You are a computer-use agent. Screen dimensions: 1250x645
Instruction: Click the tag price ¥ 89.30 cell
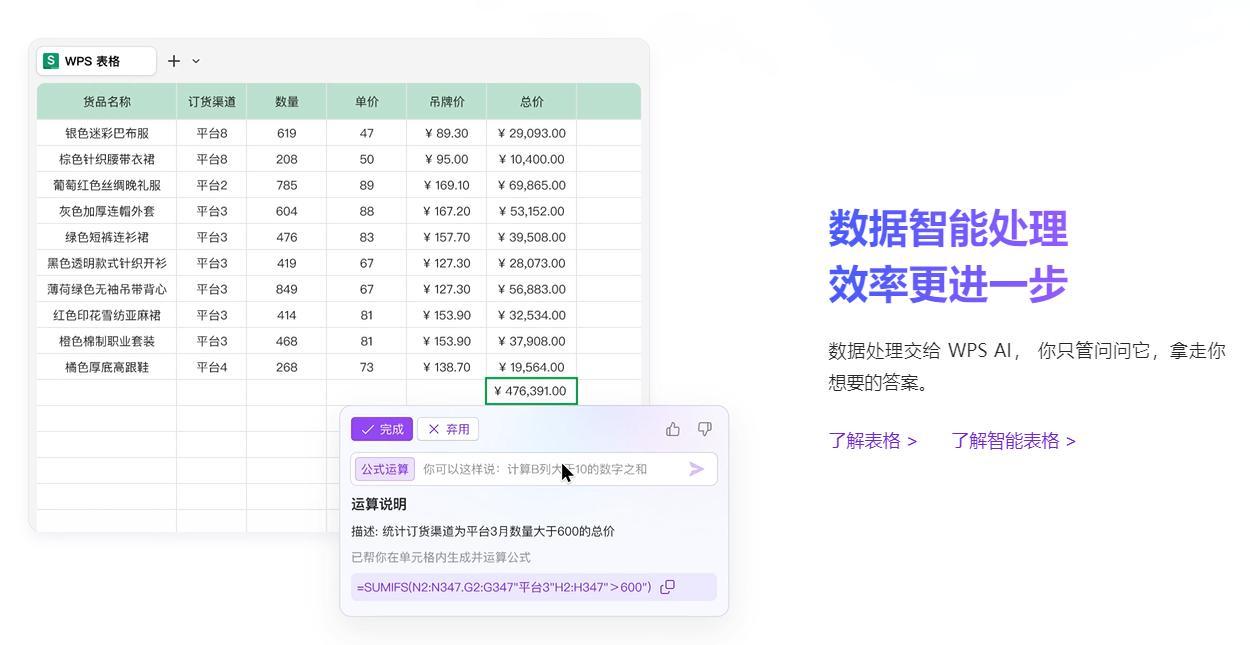[x=447, y=133]
